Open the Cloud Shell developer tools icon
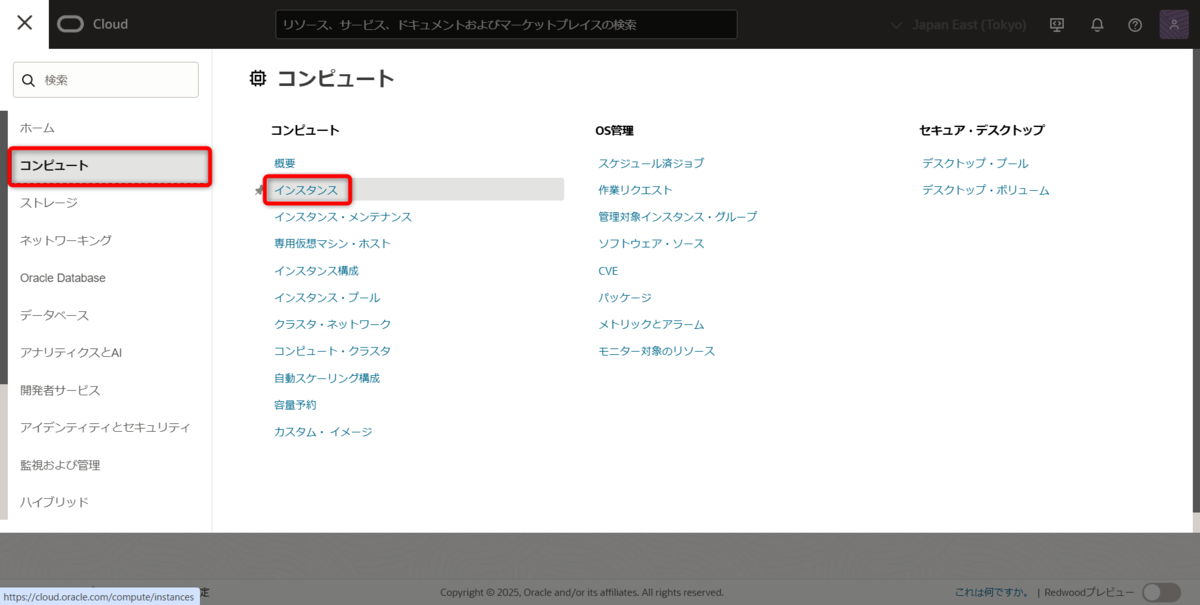Screen dimensions: 1200x605 pyautogui.click(x=1057, y=25)
